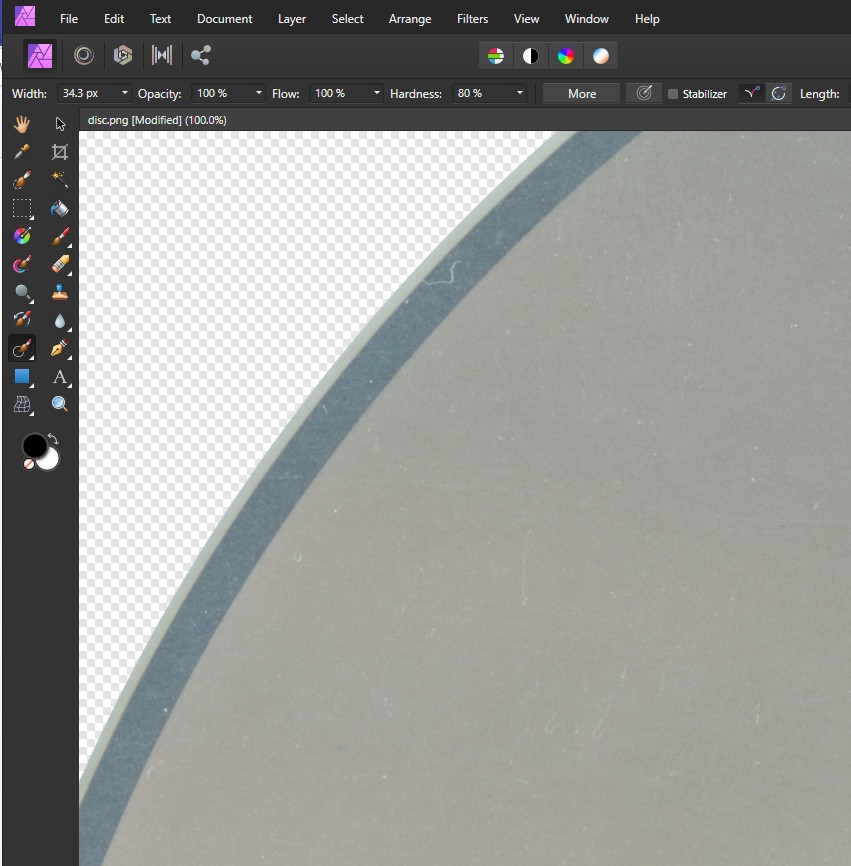Open the Layer menu
The image size is (851, 866).
pyautogui.click(x=292, y=19)
